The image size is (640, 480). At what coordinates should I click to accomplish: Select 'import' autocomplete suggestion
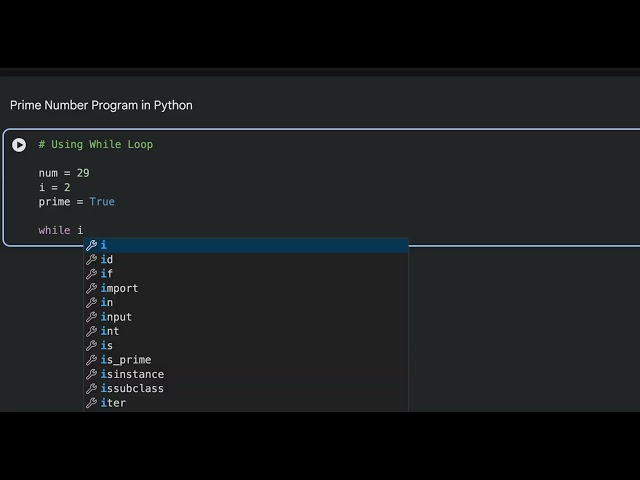coord(246,288)
